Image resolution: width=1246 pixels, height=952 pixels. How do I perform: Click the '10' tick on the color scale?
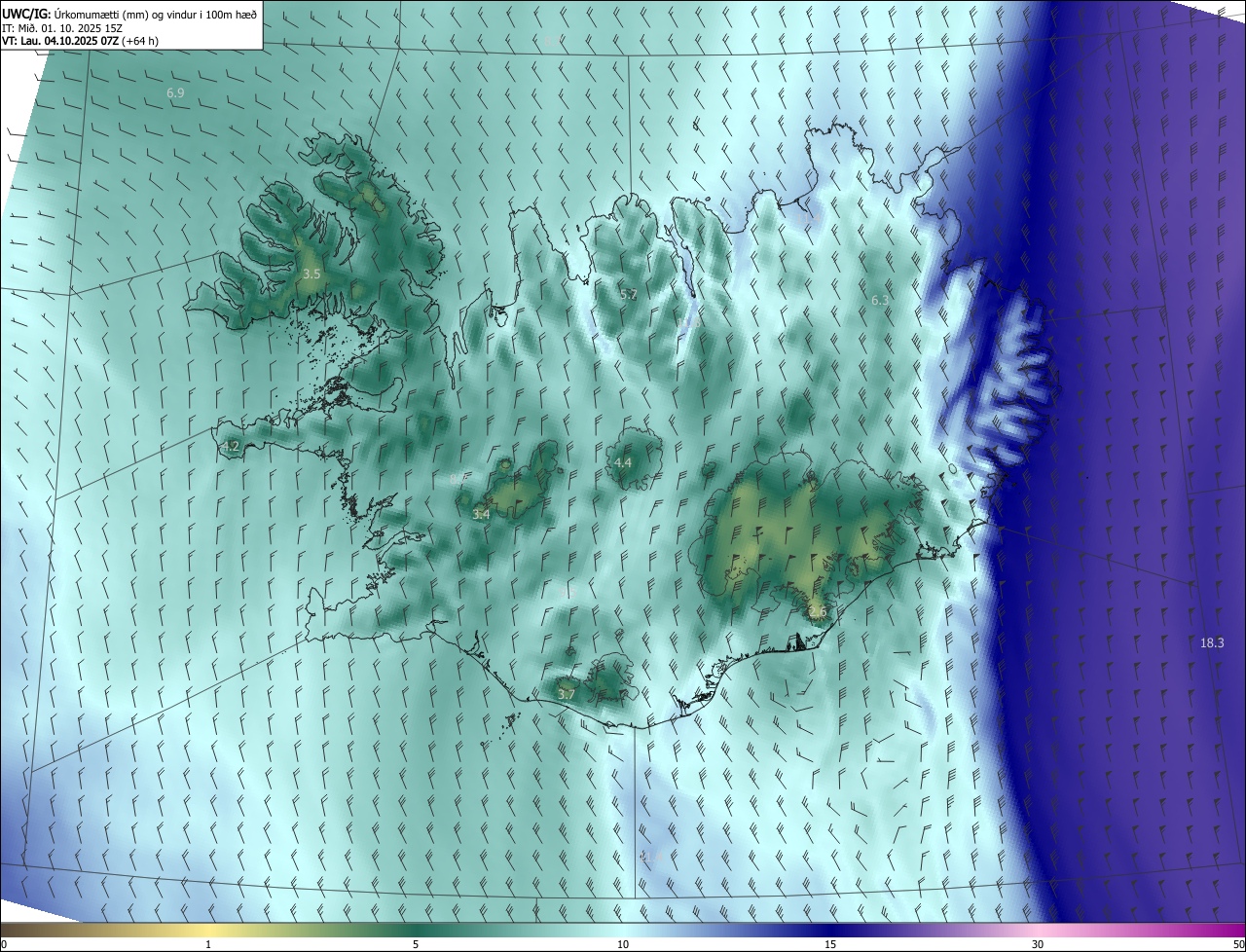click(x=623, y=945)
